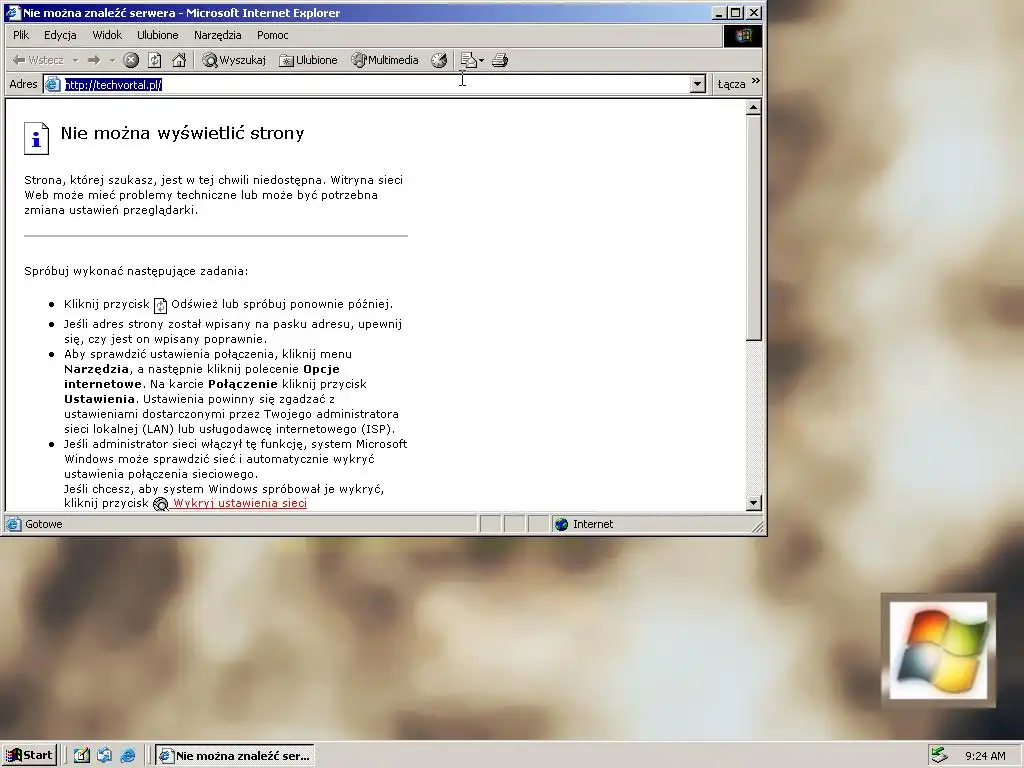Click the page icon in address bar
The height and width of the screenshot is (768, 1024).
click(53, 84)
